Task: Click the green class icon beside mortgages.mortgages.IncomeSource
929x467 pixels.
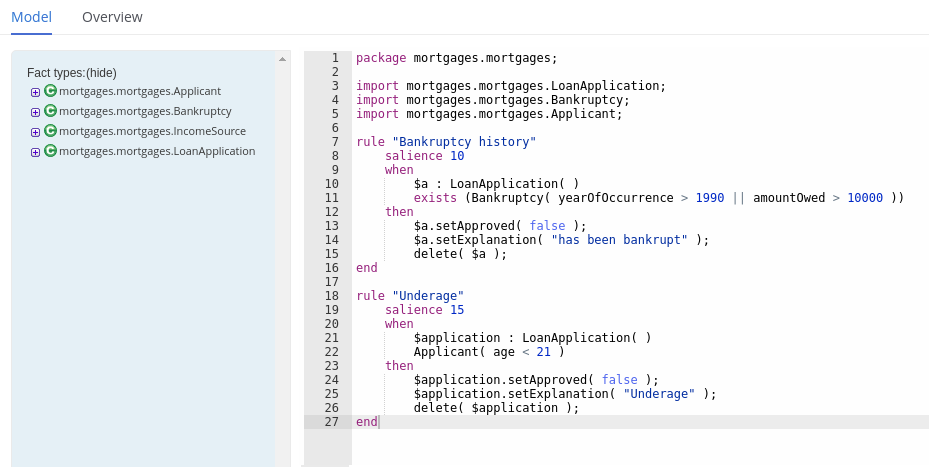Action: coord(50,131)
